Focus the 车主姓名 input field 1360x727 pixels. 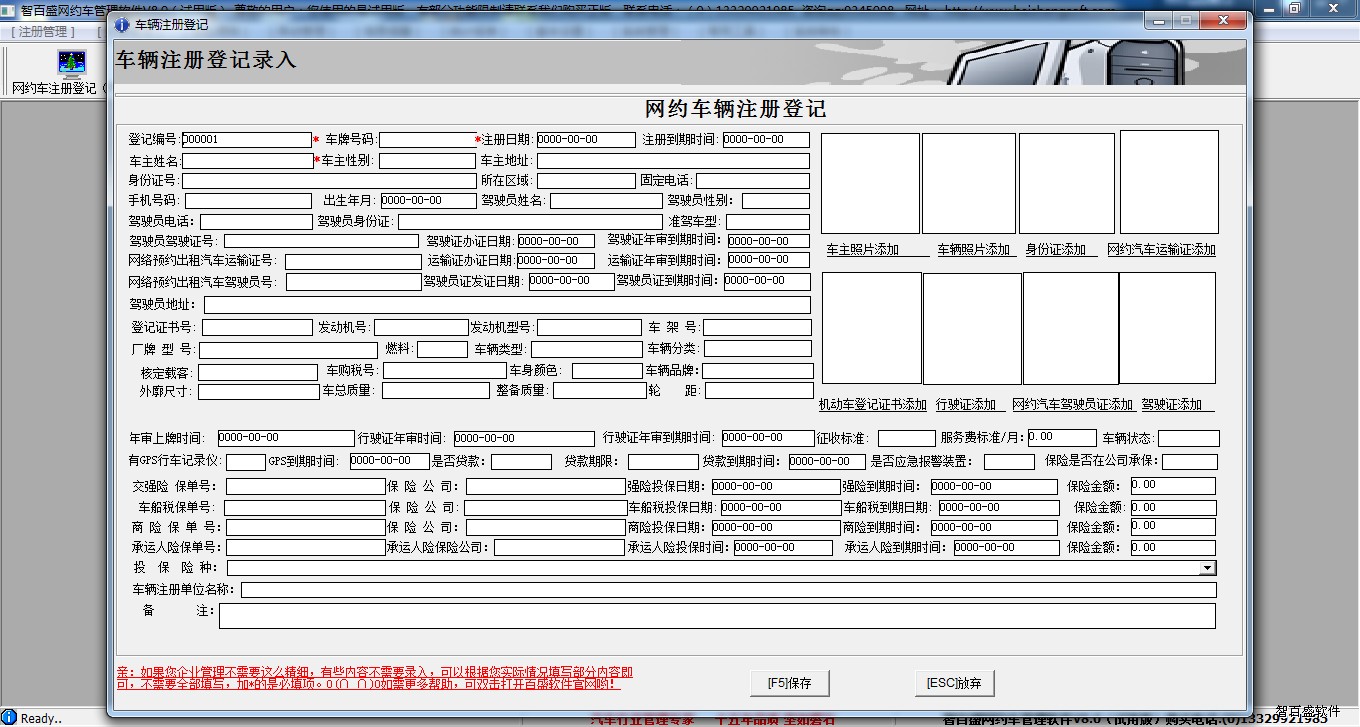[247, 160]
